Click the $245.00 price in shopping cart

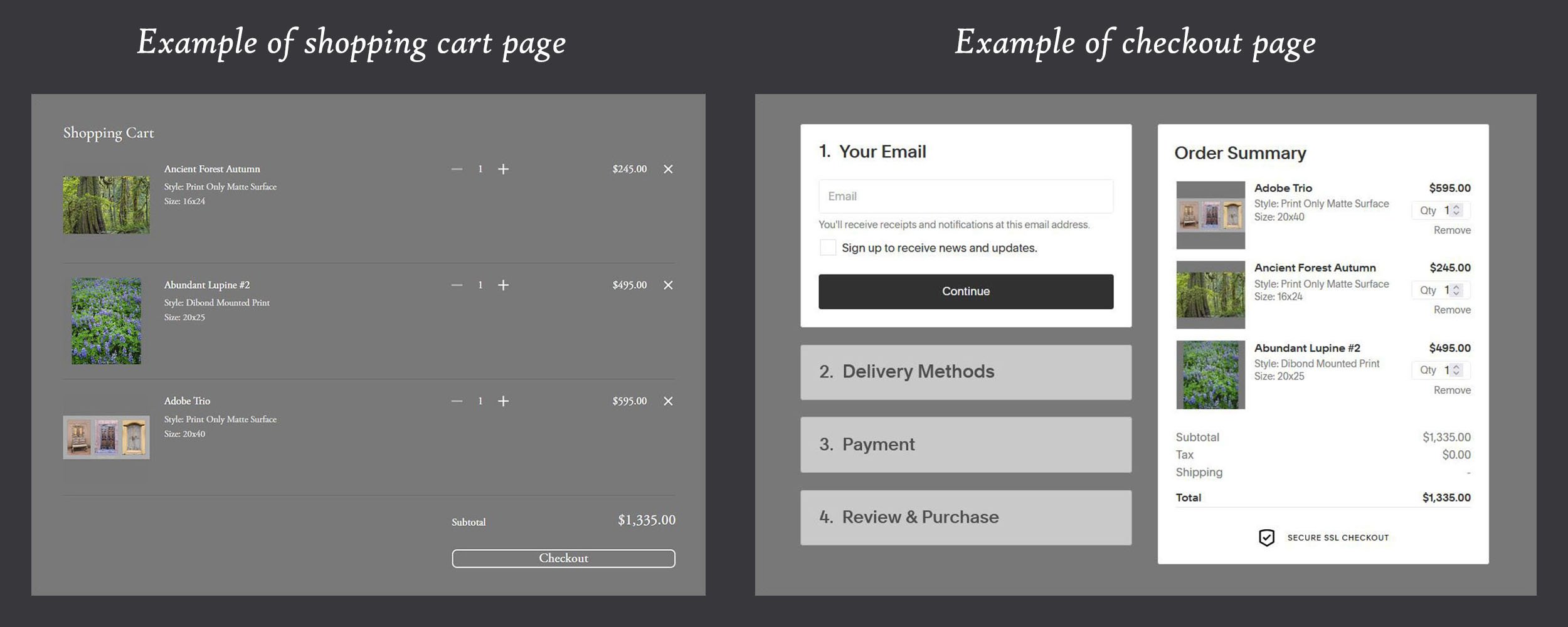[x=630, y=169]
